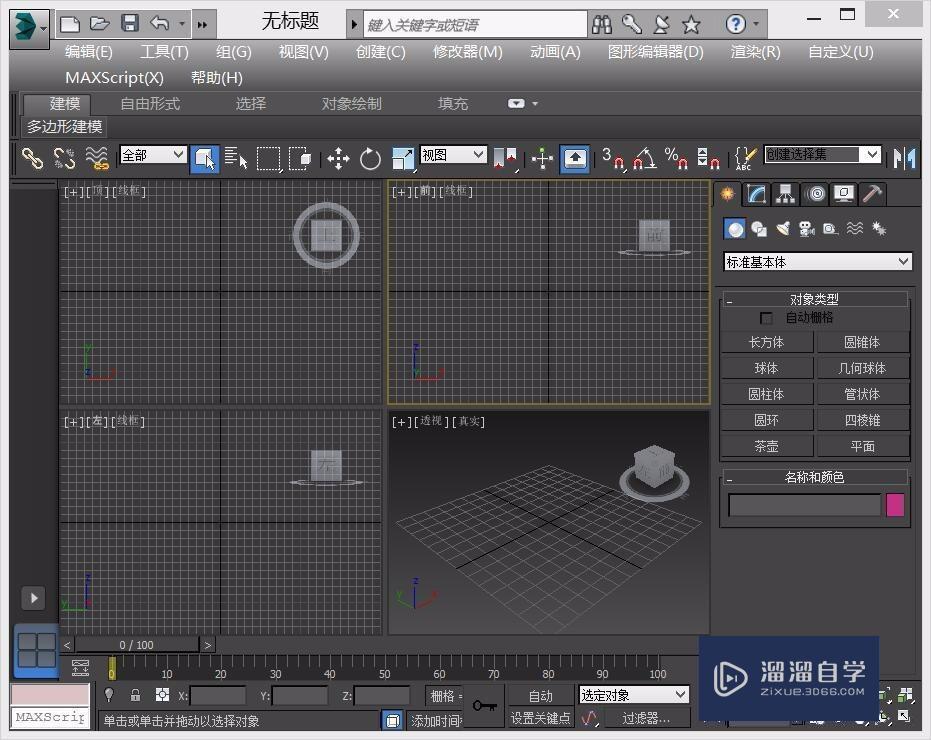Image resolution: width=931 pixels, height=740 pixels.
Task: Open the Modify panel tab icon
Action: (x=757, y=194)
